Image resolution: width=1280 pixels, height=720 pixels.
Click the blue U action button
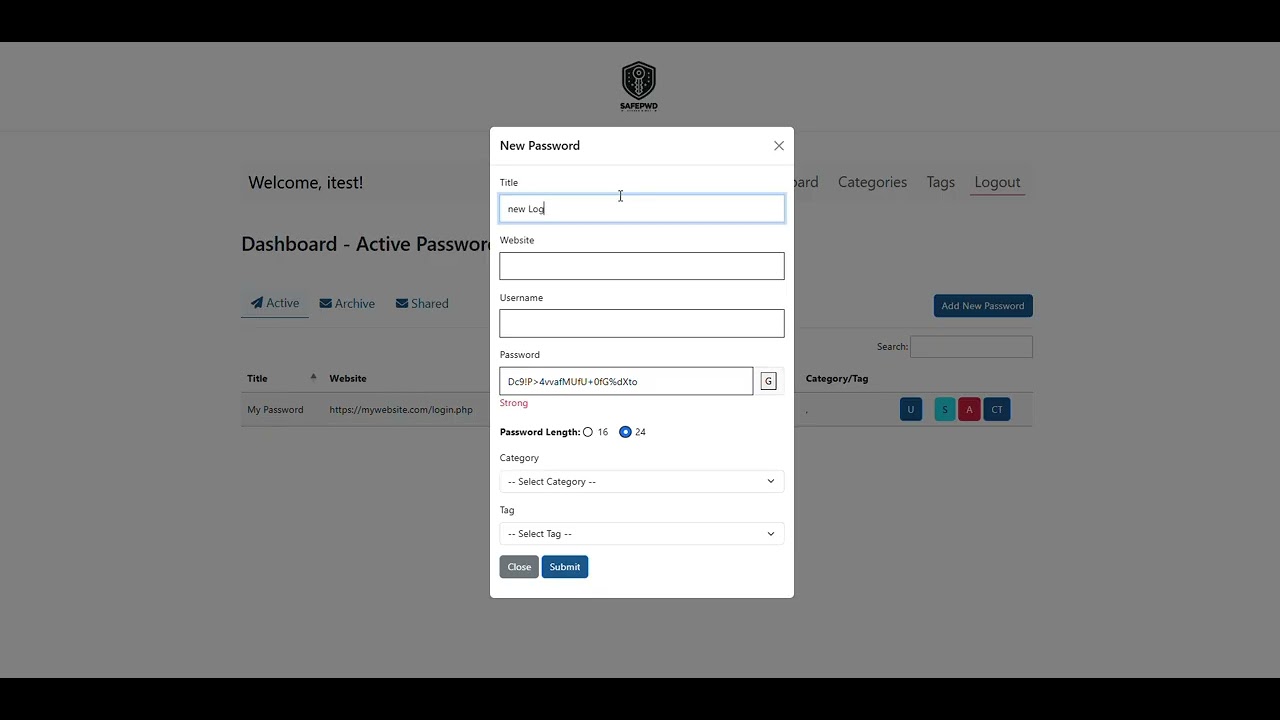910,409
